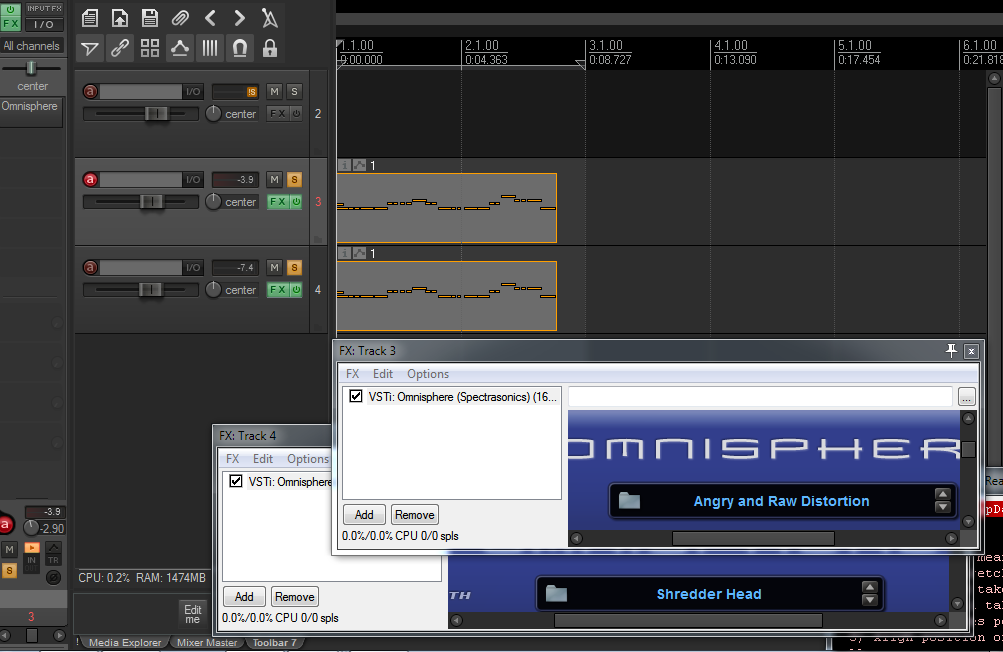Image resolution: width=1003 pixels, height=652 pixels.
Task: Click ellipsis preset button in FX: Track 3
Action: [966, 397]
